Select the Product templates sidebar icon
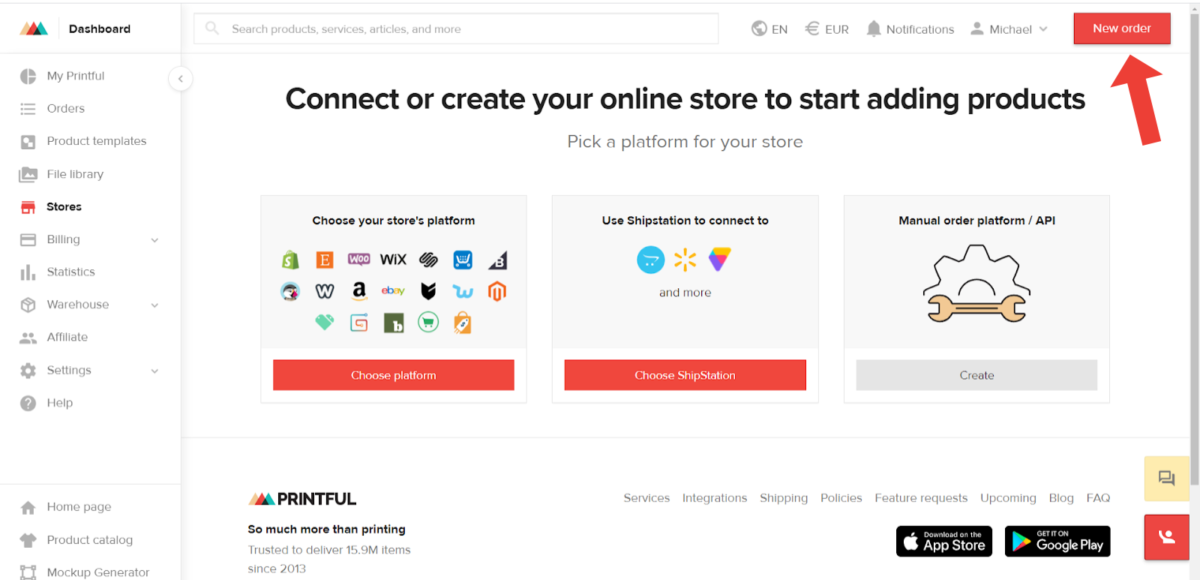Screen dimensions: 1200x580 click(x=28, y=141)
